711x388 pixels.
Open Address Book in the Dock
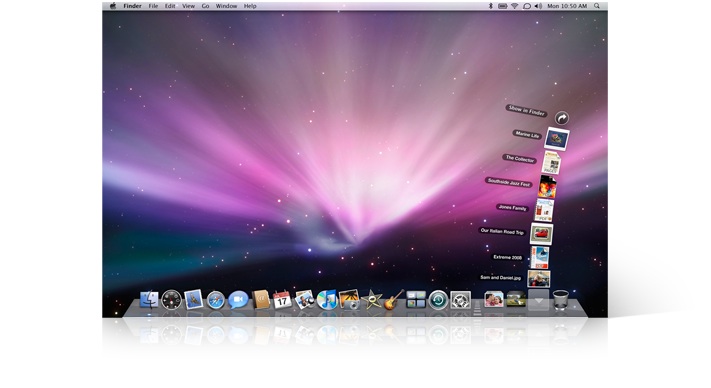click(x=261, y=300)
